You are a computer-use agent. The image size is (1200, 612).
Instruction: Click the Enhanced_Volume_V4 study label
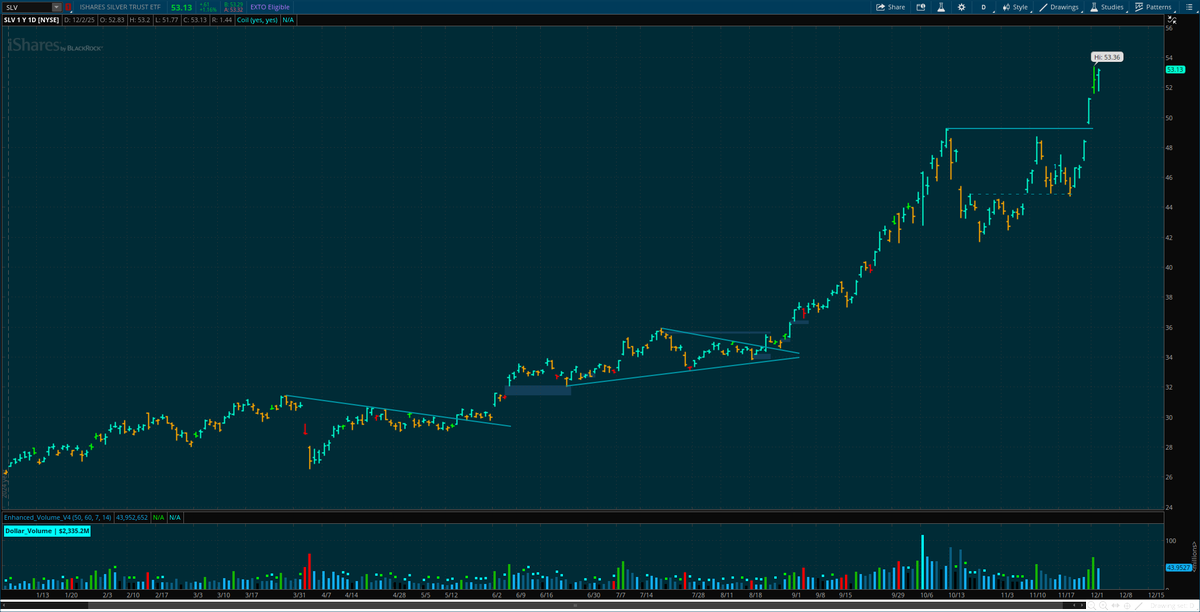57,517
